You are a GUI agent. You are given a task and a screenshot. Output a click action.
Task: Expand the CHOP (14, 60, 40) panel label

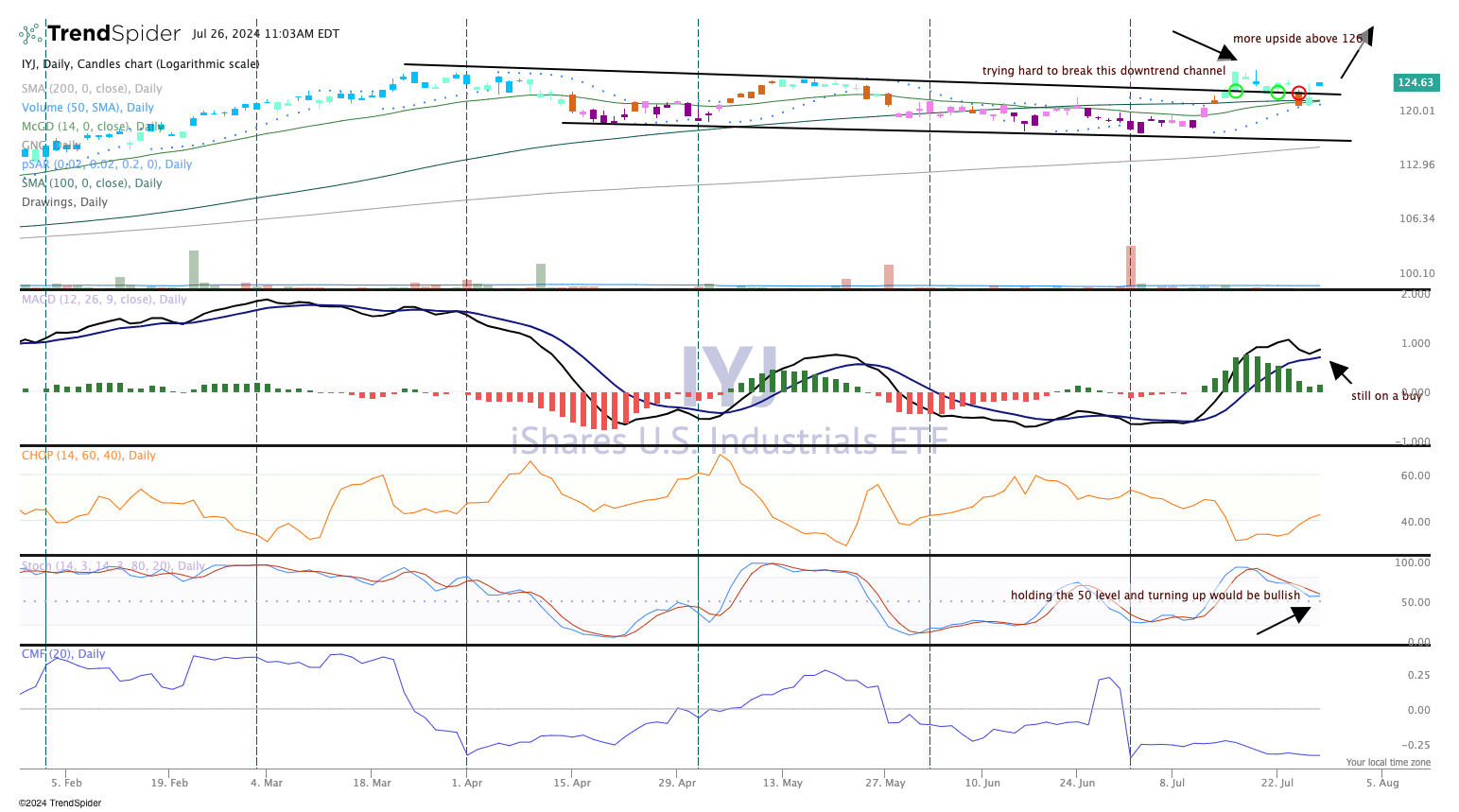[x=89, y=456]
